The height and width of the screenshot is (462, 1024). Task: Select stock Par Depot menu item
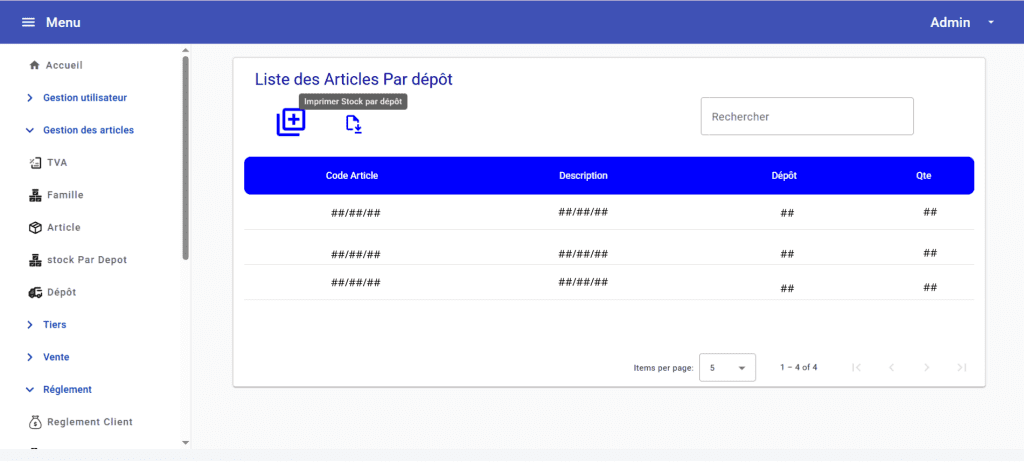pos(86,260)
